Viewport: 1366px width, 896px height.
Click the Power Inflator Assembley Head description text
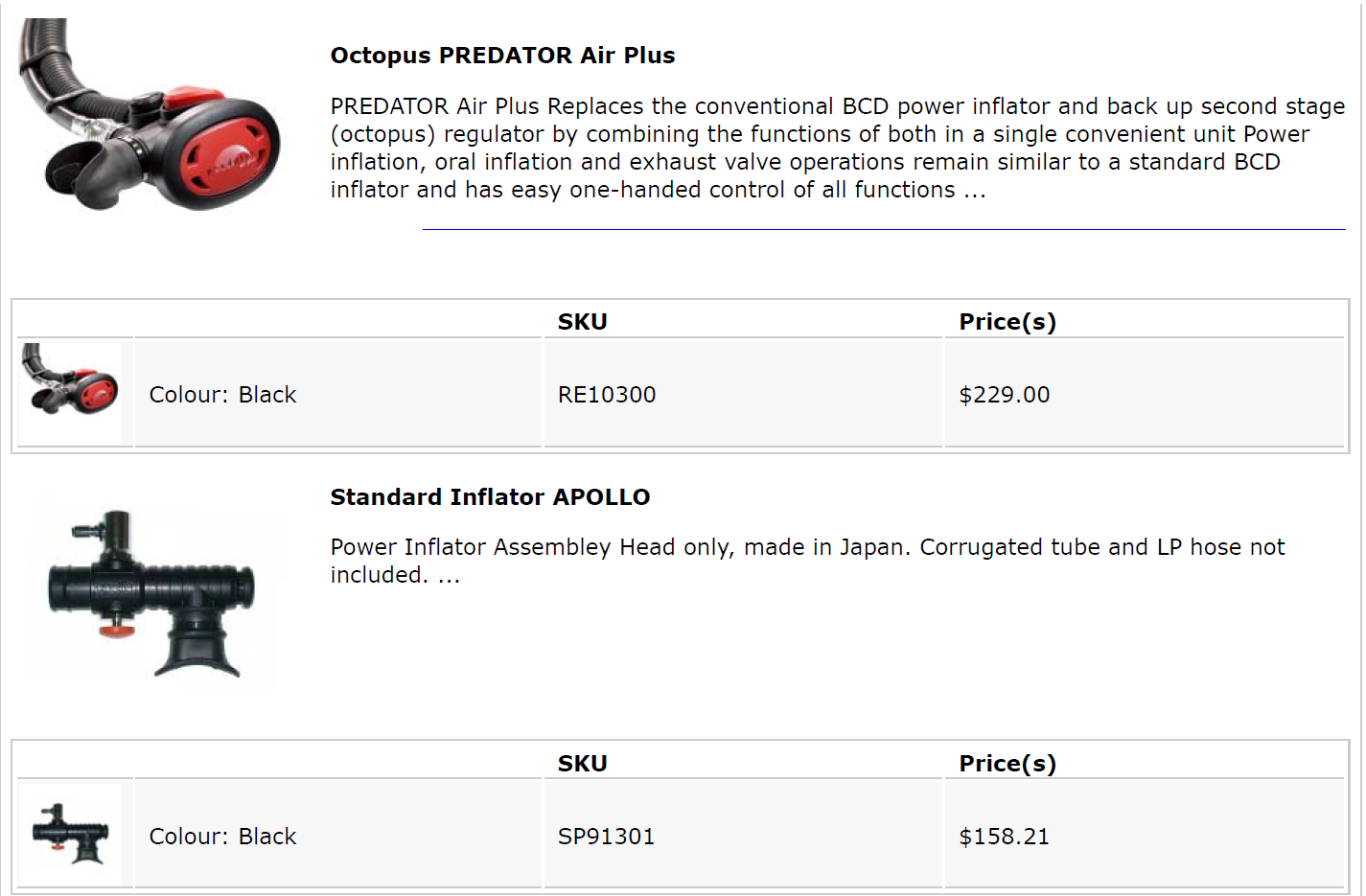tap(807, 561)
